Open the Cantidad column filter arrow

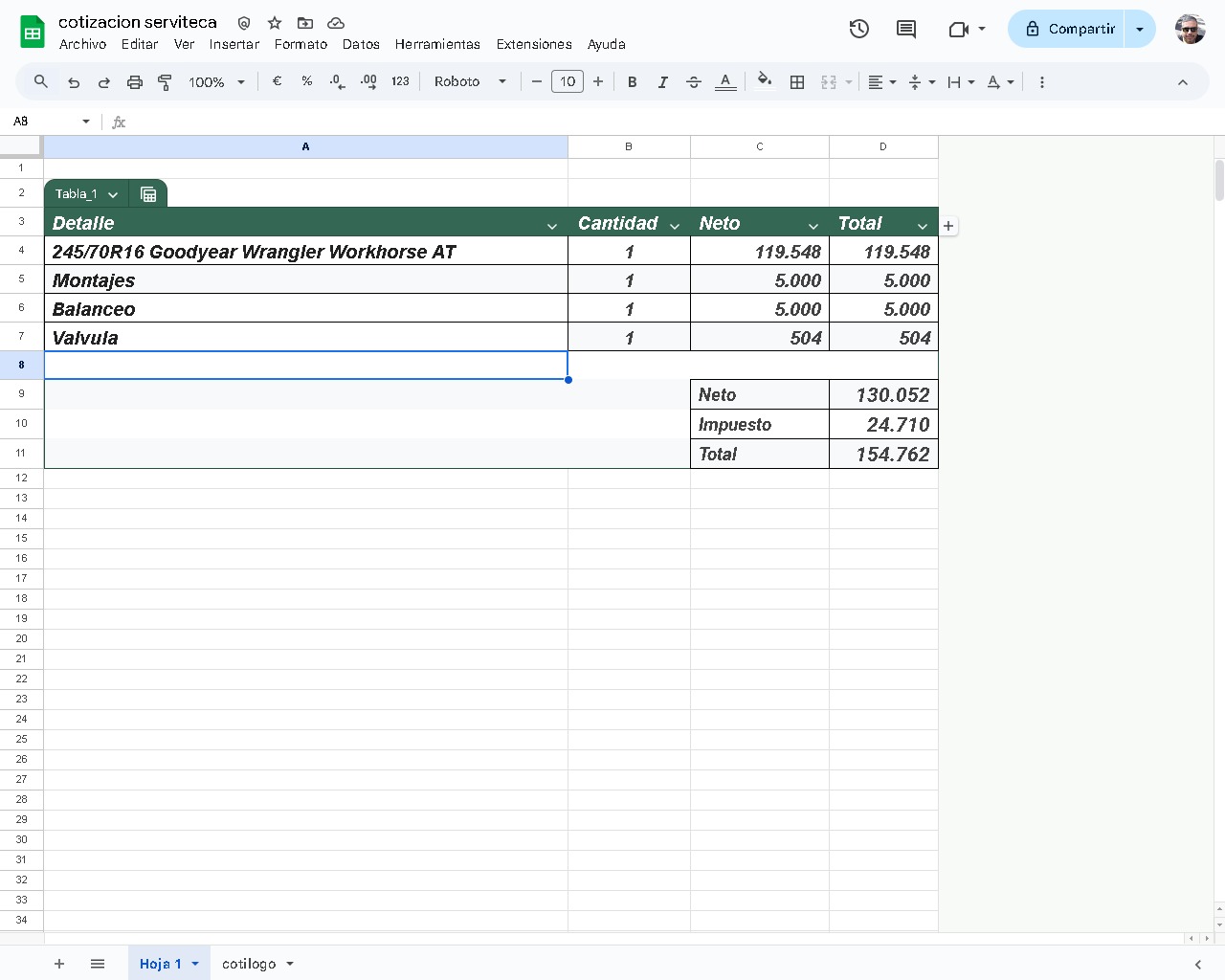tap(675, 226)
